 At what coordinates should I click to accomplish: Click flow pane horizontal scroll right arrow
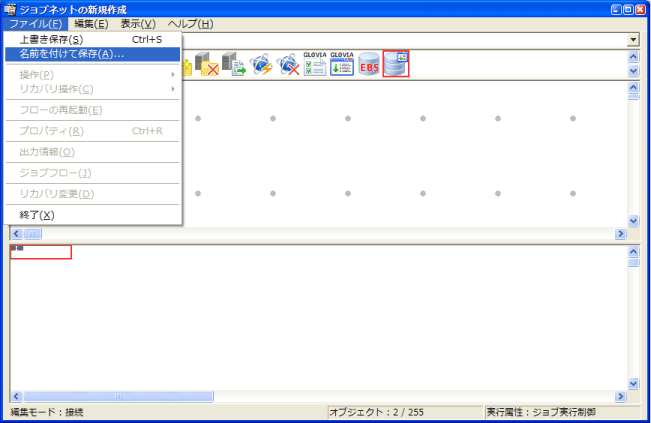620,234
